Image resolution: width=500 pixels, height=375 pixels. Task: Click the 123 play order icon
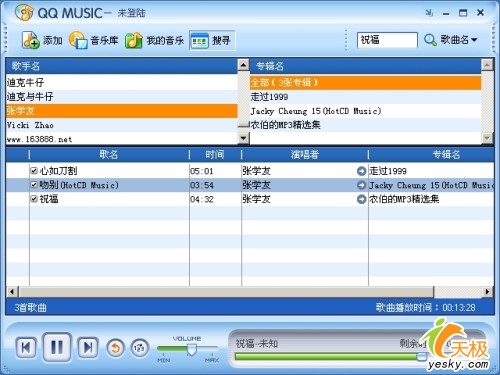pos(139,348)
